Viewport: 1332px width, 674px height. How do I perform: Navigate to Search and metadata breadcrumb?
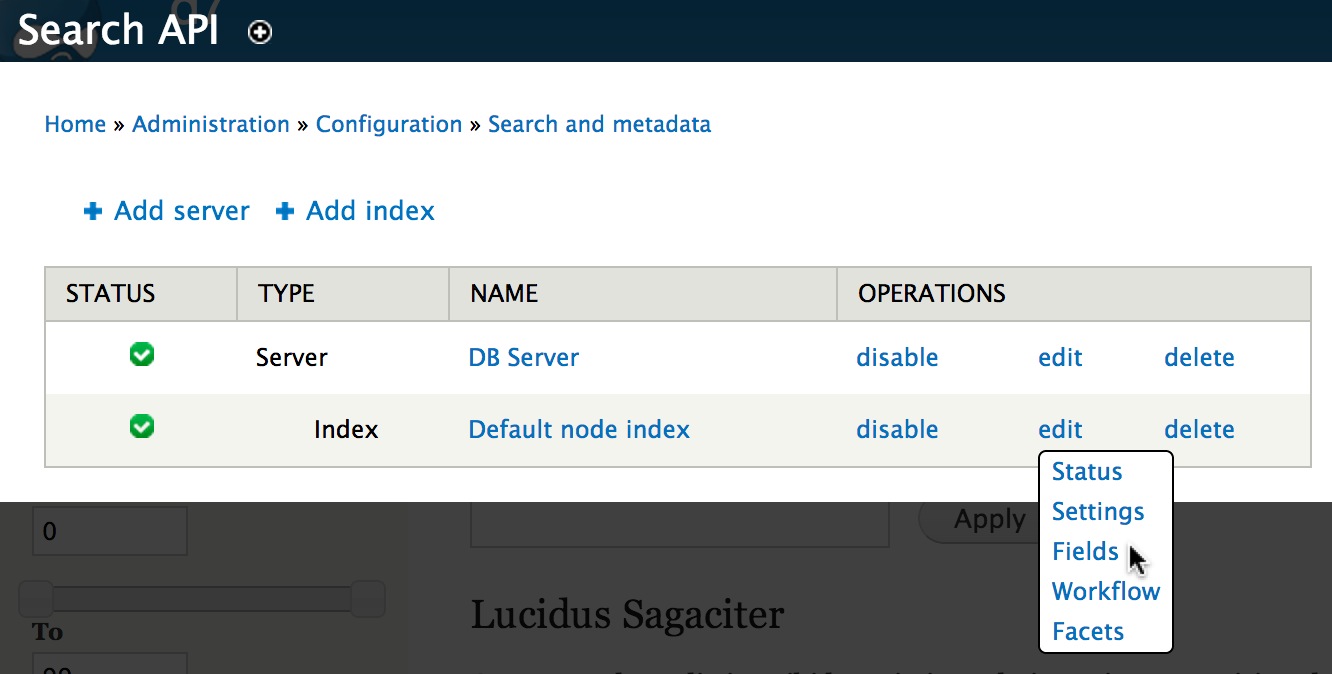(x=599, y=124)
